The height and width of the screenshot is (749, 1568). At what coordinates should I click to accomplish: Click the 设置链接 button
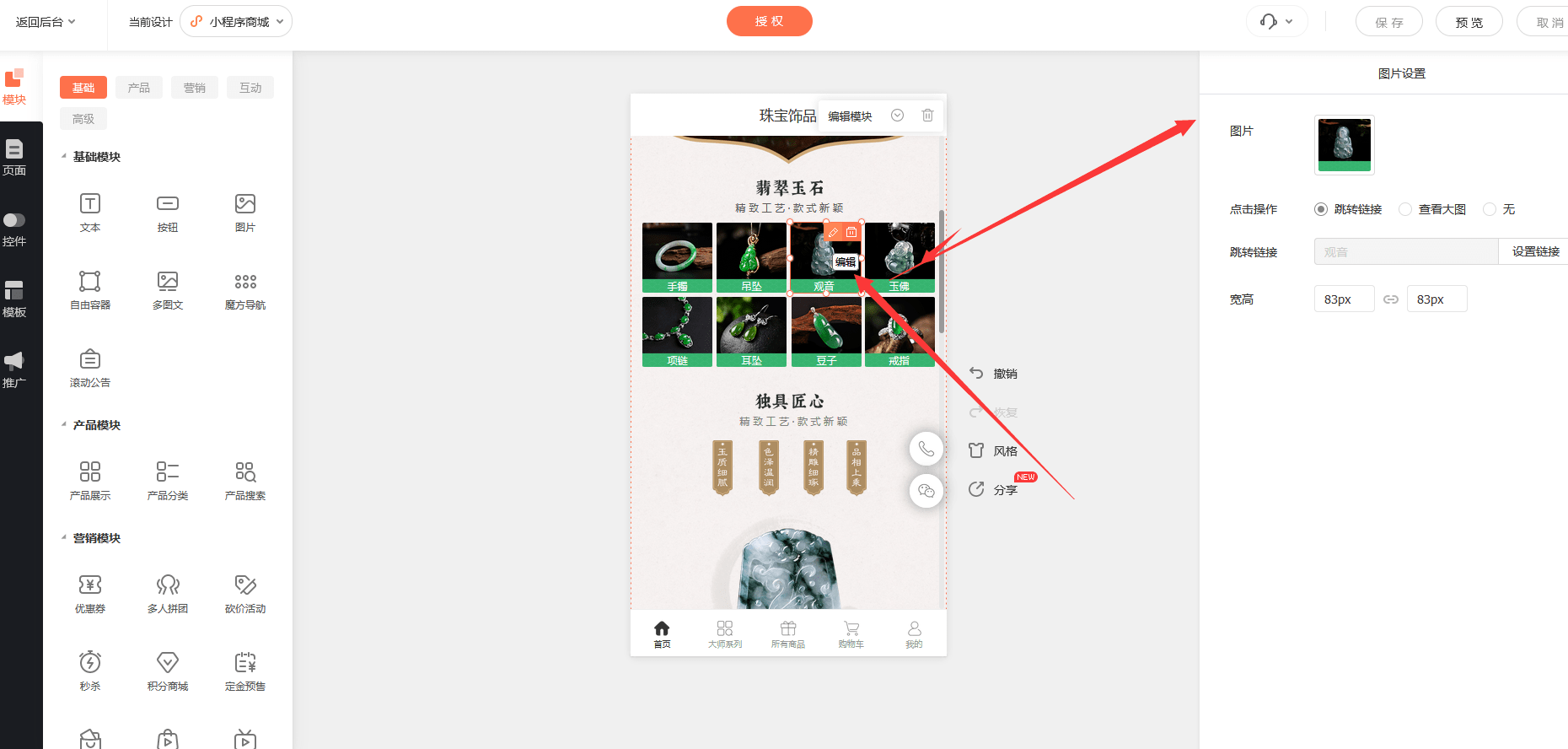[1535, 251]
